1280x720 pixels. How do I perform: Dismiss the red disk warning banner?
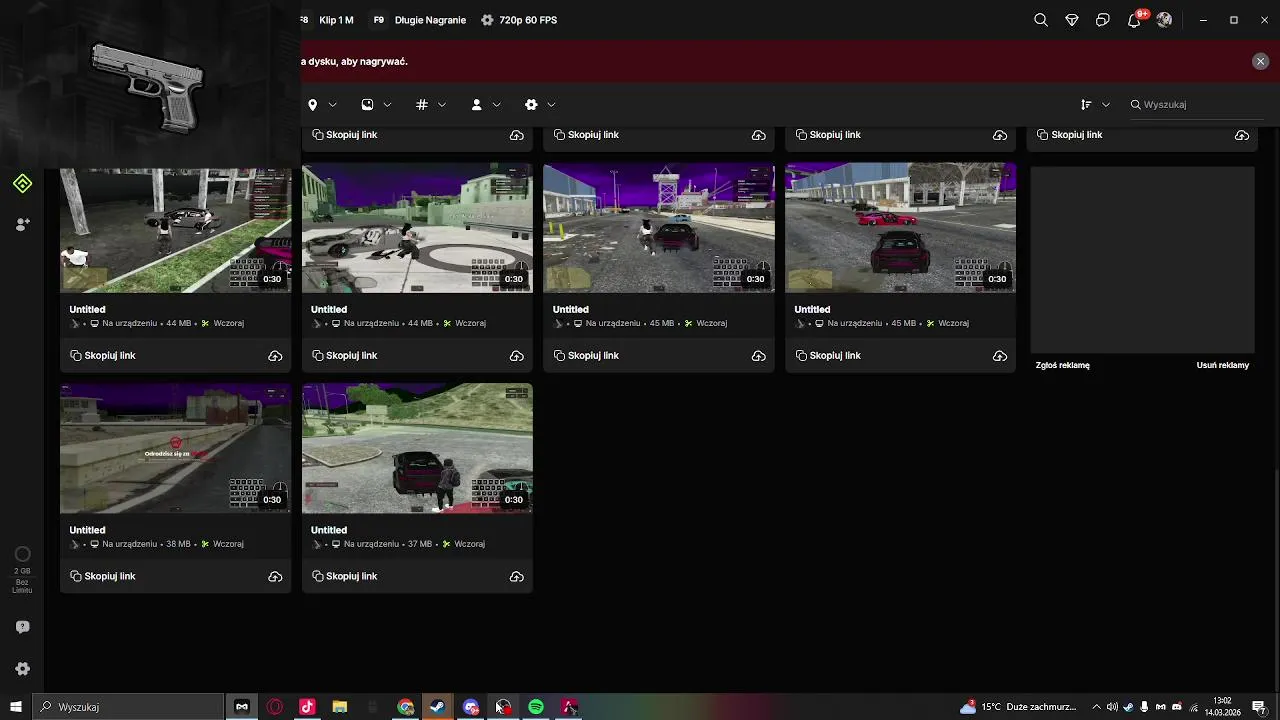point(1260,61)
